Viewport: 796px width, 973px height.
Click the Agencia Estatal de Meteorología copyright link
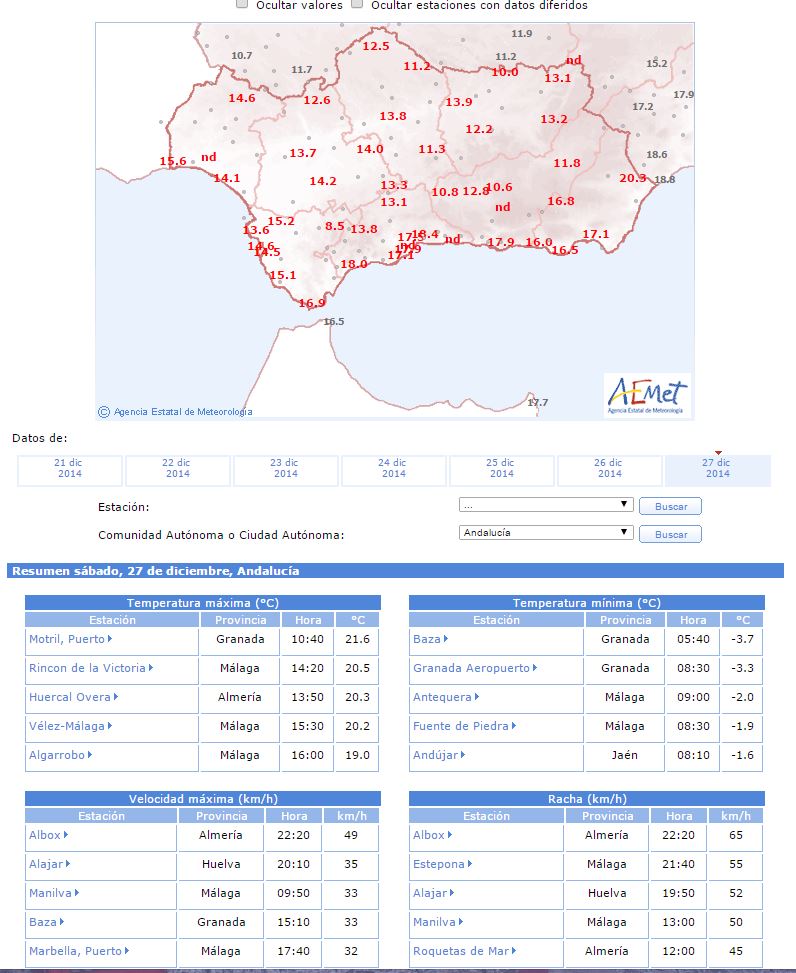click(183, 412)
